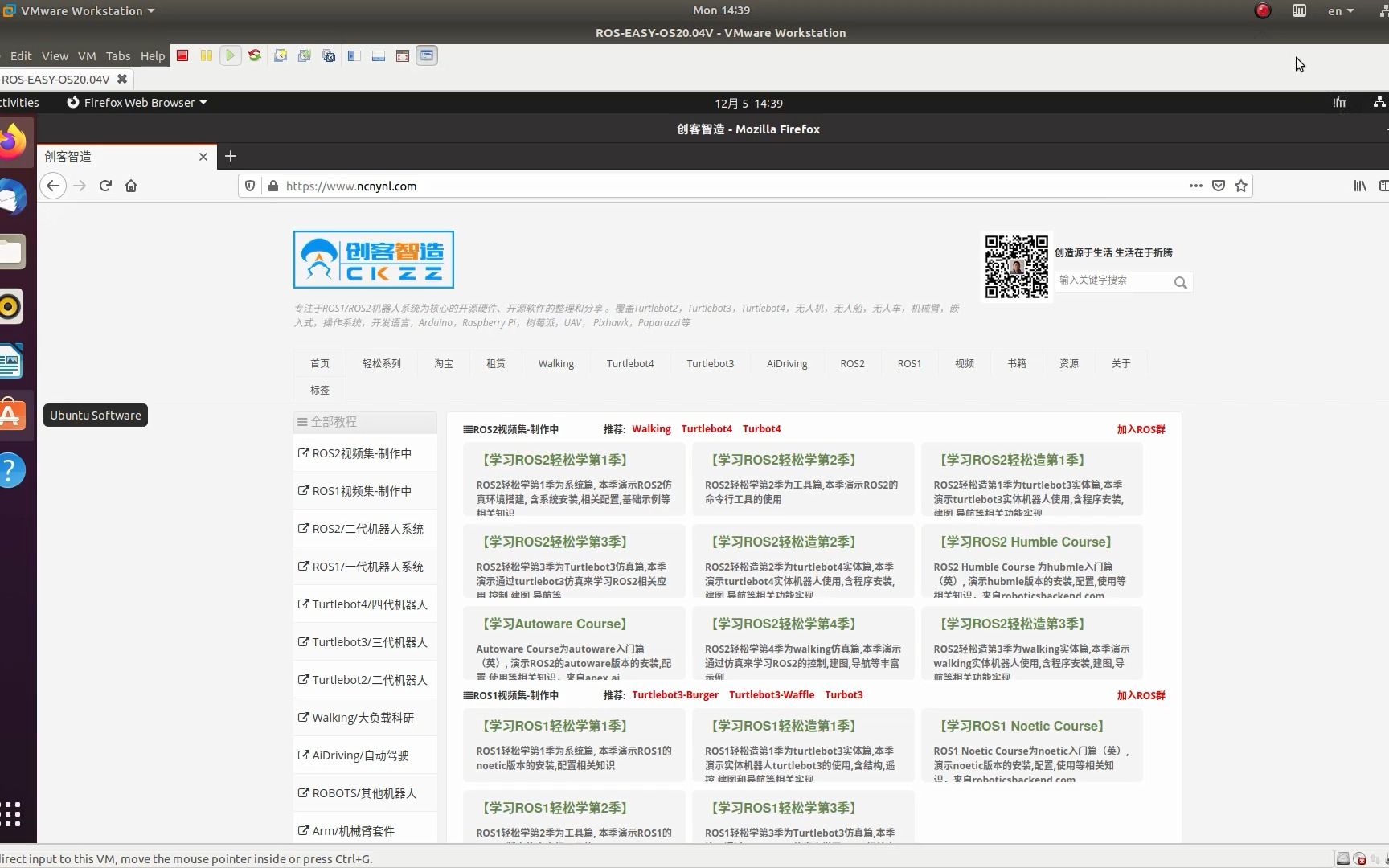1389x868 pixels.
Task: Launch Rhythmbox from the Ubuntu dock
Action: point(11,306)
